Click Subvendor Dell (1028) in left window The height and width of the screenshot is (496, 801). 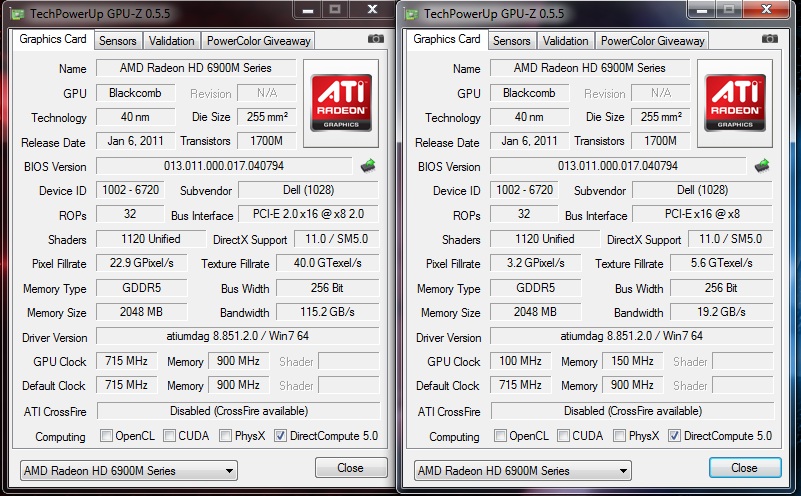309,190
